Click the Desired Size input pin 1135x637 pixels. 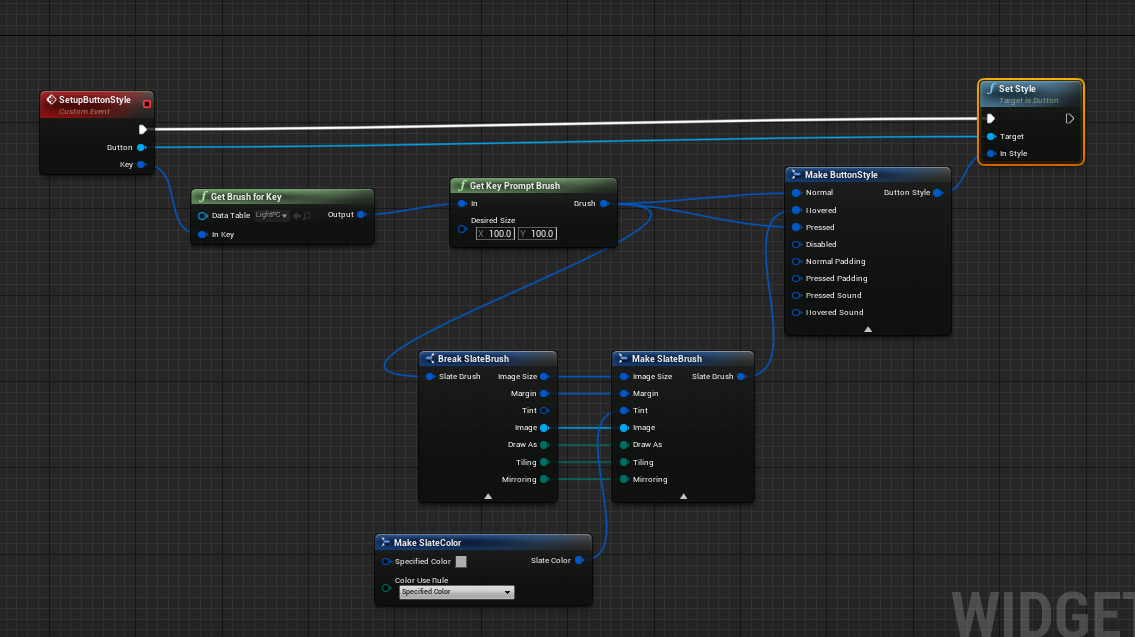tap(462, 229)
